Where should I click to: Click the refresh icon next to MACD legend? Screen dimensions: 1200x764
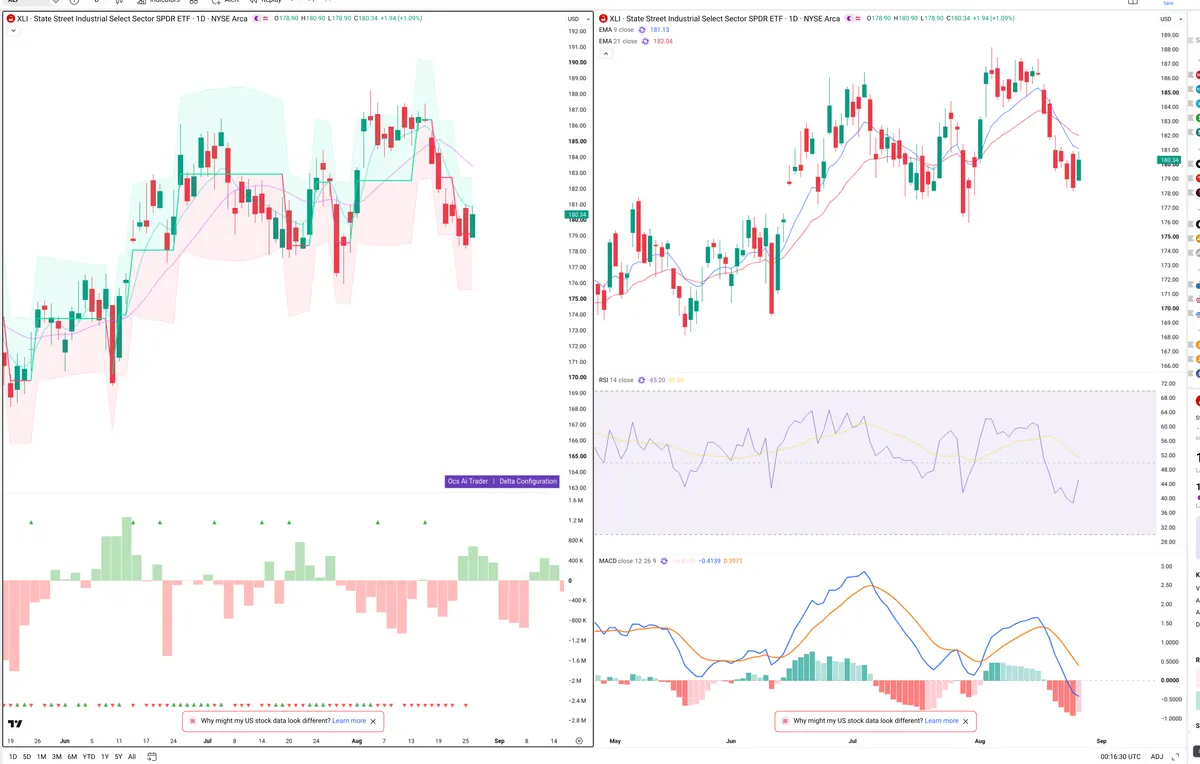pos(663,561)
